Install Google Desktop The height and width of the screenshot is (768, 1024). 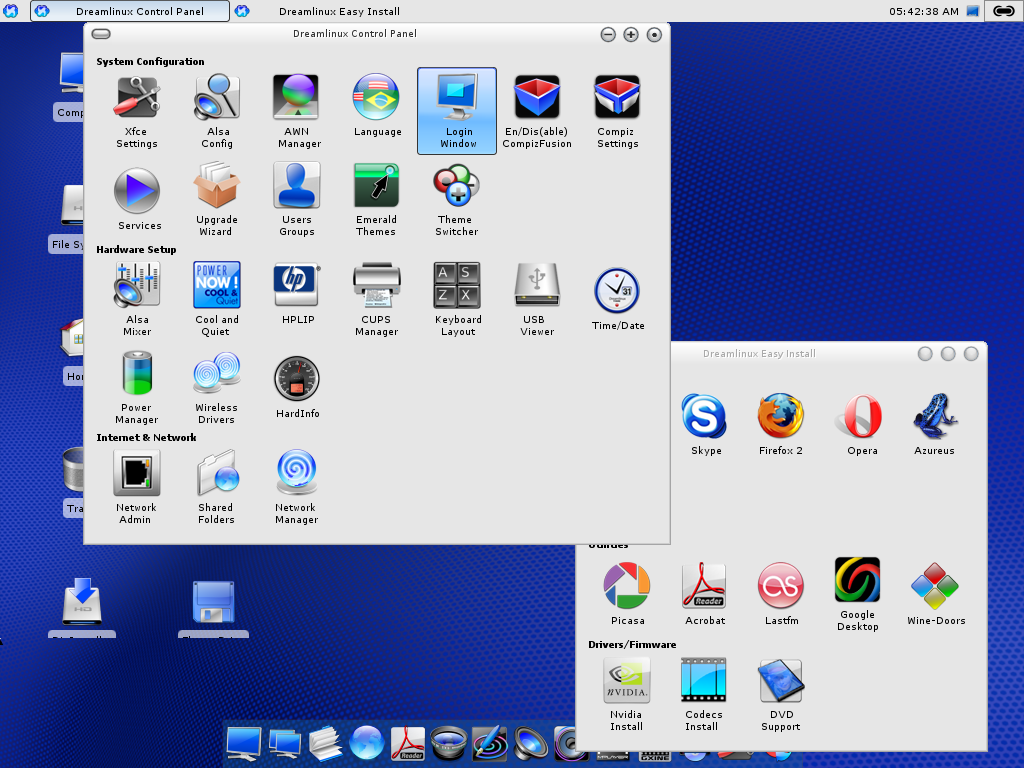coord(857,594)
